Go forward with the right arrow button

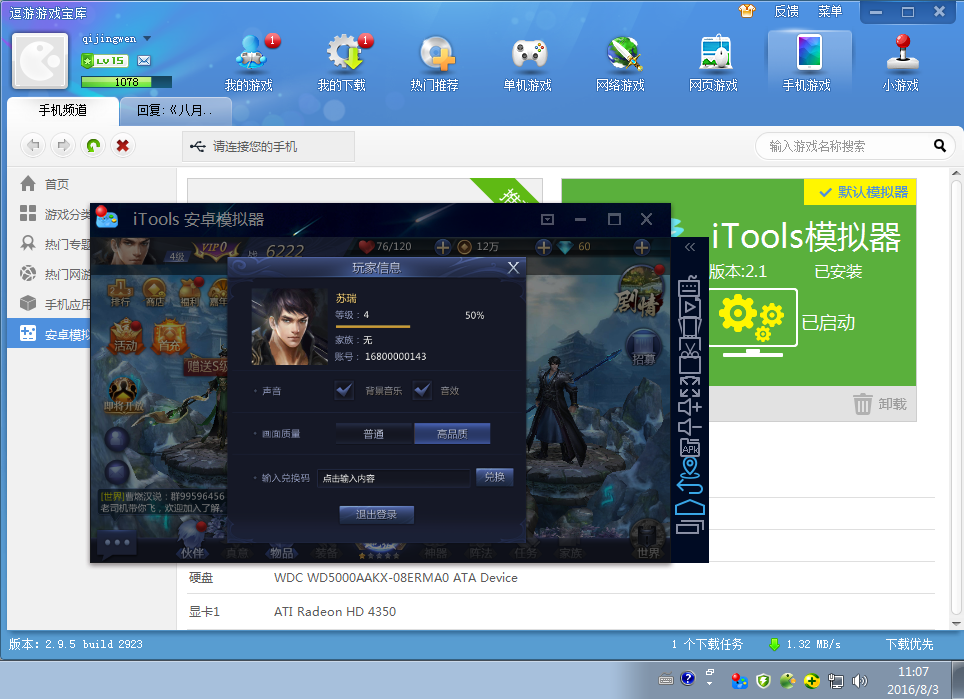point(63,146)
